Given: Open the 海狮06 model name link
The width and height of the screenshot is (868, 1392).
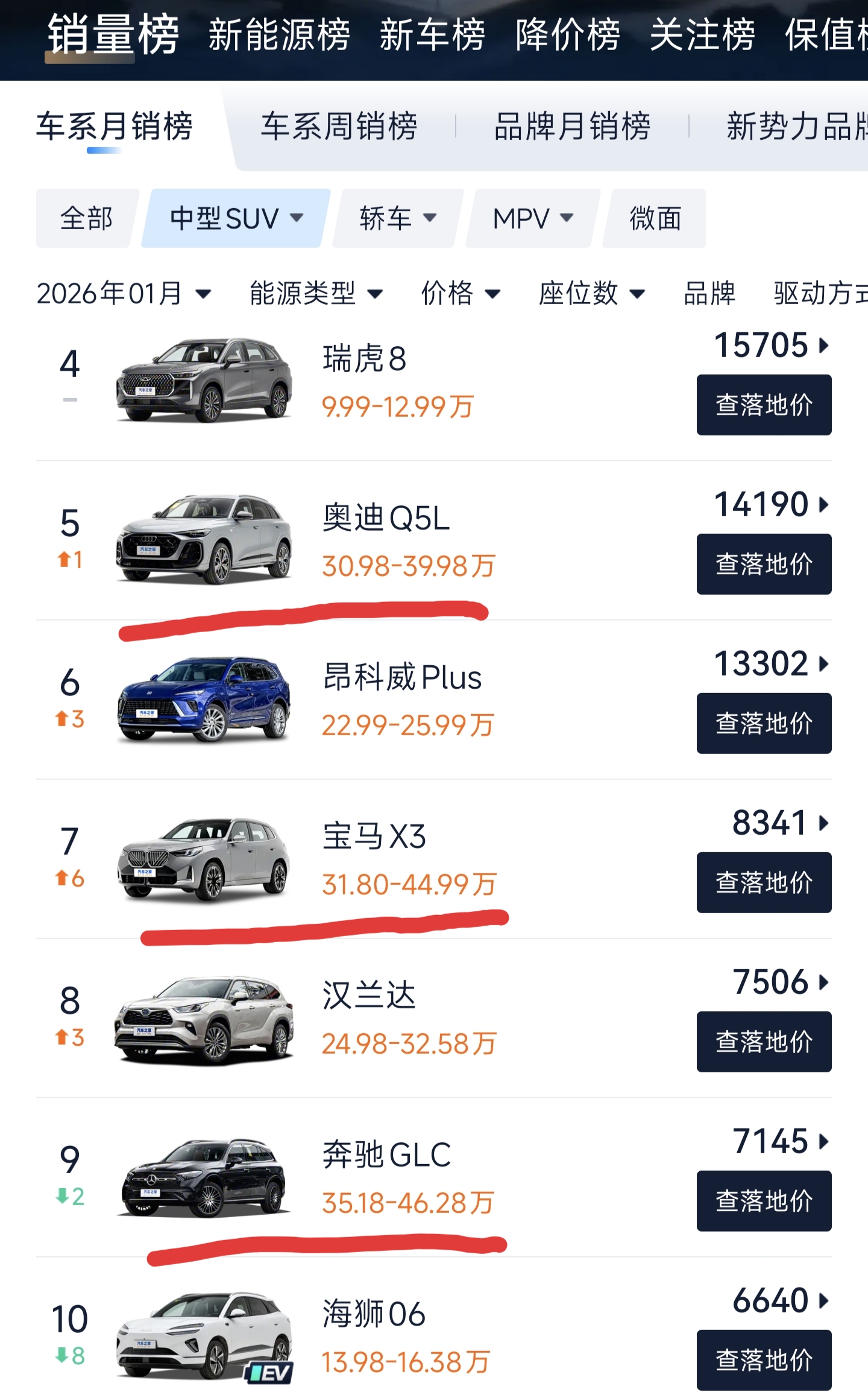Looking at the screenshot, I should pyautogui.click(x=374, y=1314).
